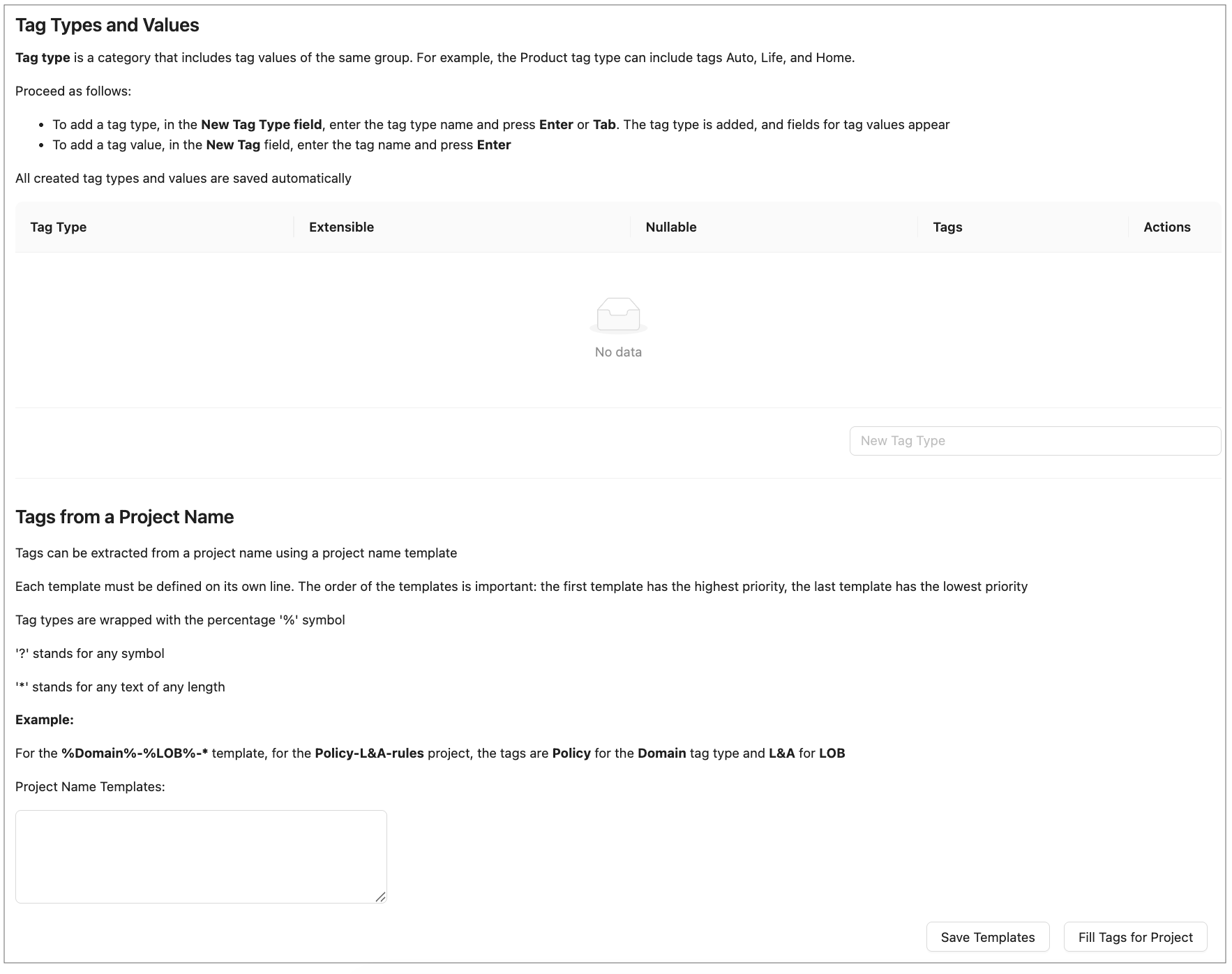The height and width of the screenshot is (974, 1232).
Task: Click the Fill Tags for Project button
Action: [1135, 937]
